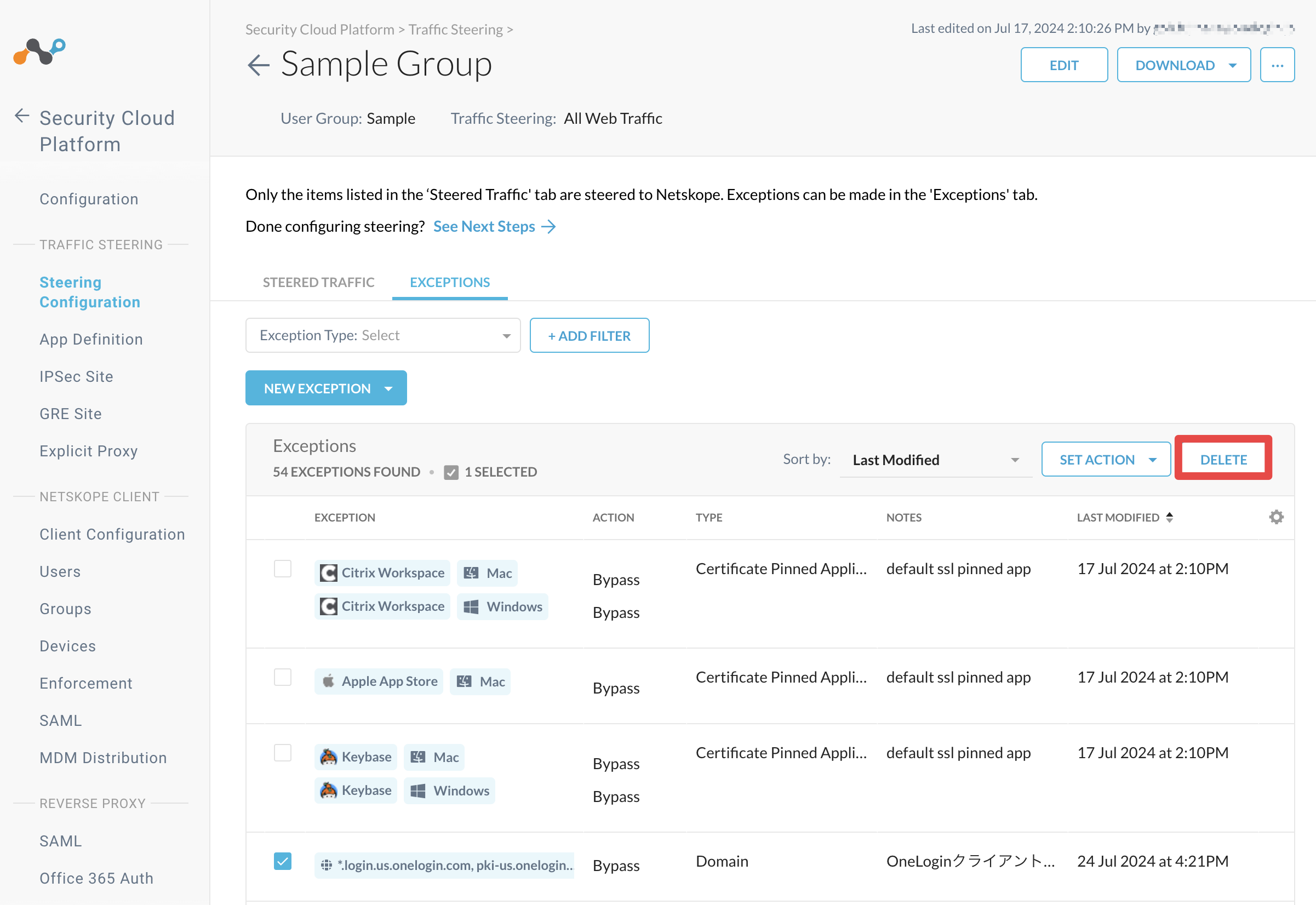Open the table column settings gear
Screen dimensions: 1316x905
coord(1276,517)
